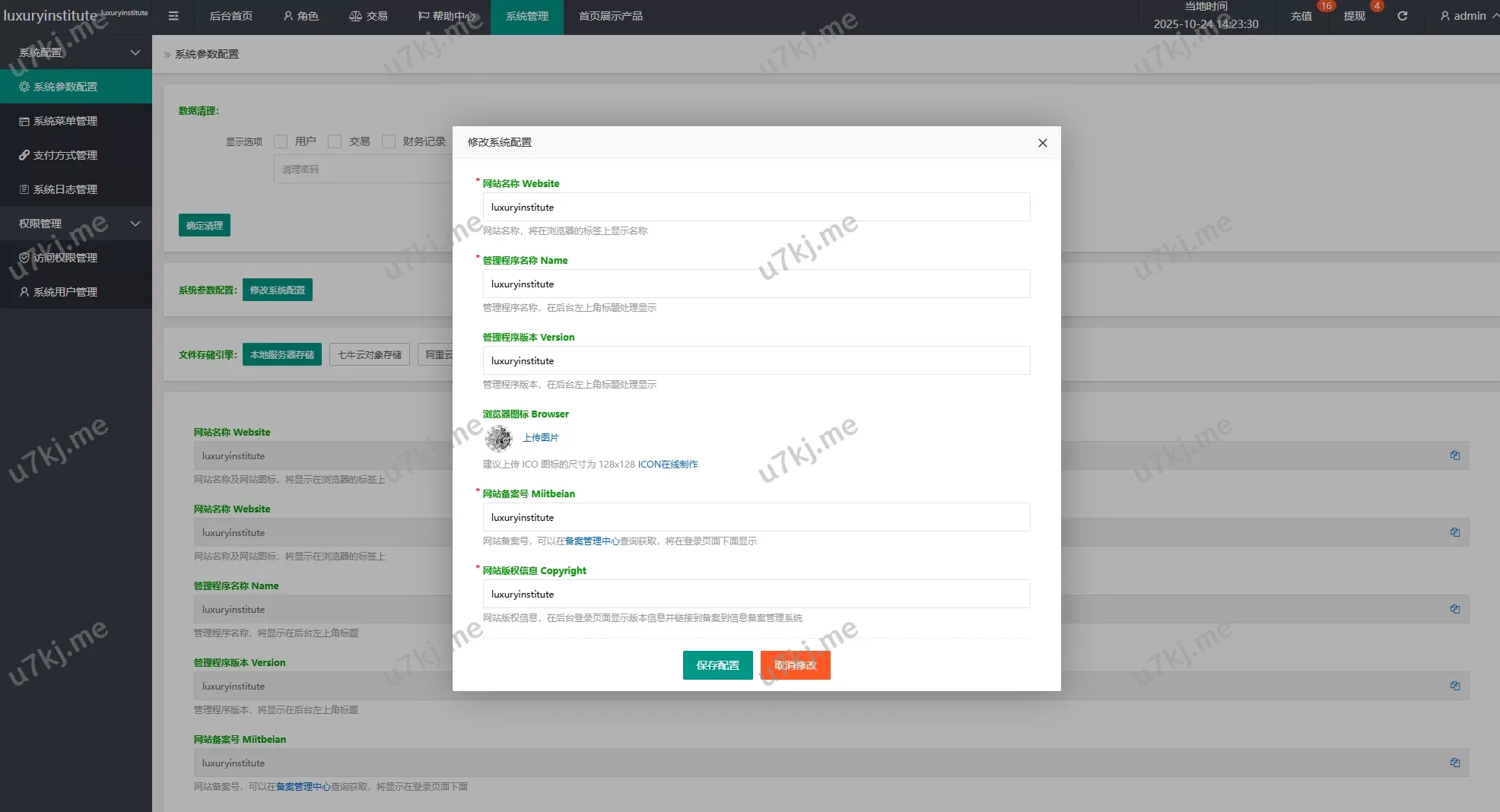Tick the 交易 checkbox
The image size is (1500, 812).
click(335, 141)
